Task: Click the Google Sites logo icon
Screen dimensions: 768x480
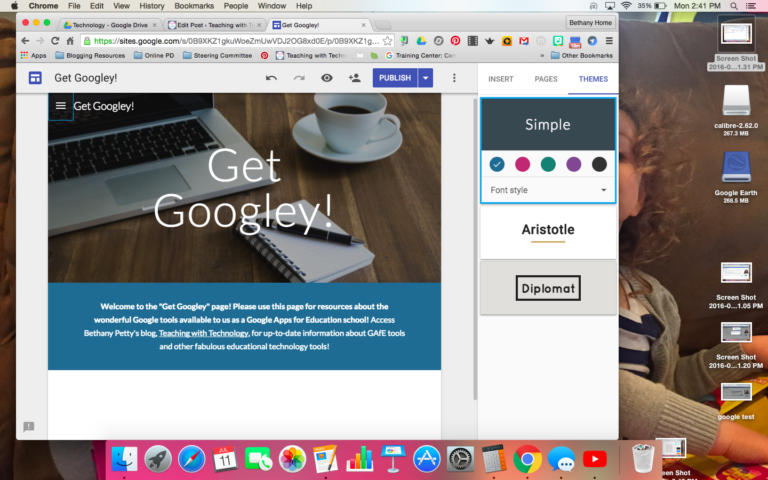Action: (x=35, y=78)
